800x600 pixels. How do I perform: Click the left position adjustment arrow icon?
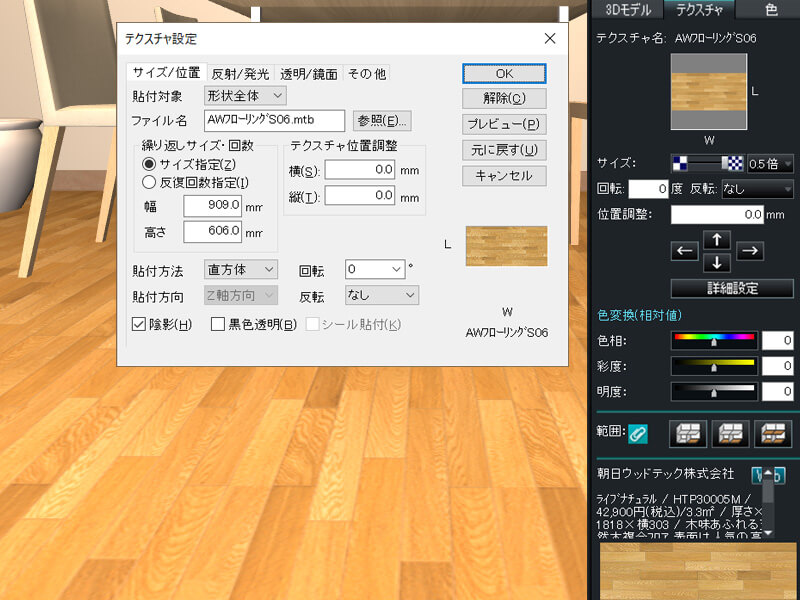pyautogui.click(x=686, y=252)
